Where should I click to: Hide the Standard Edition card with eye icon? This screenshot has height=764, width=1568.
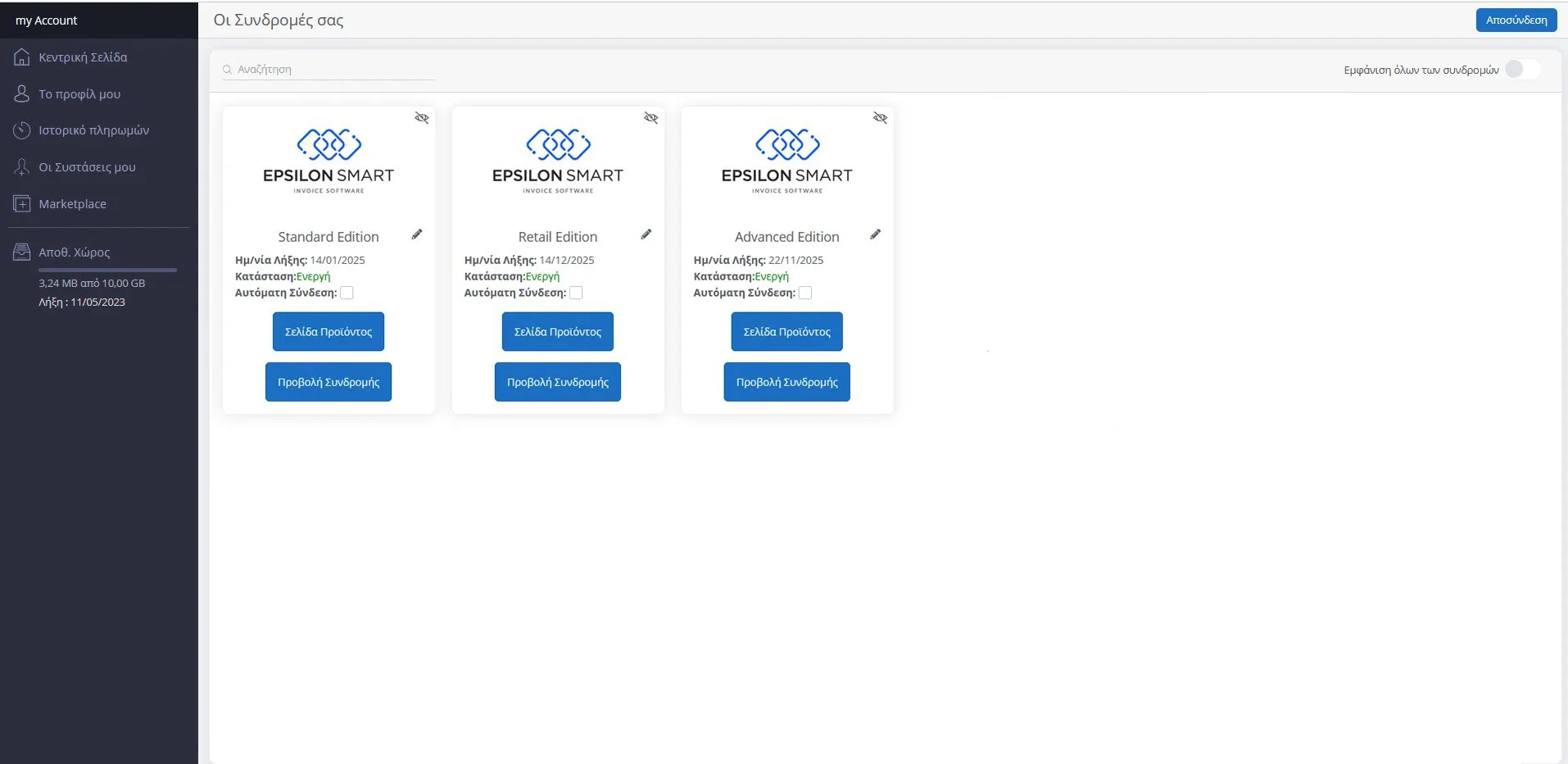pos(422,118)
